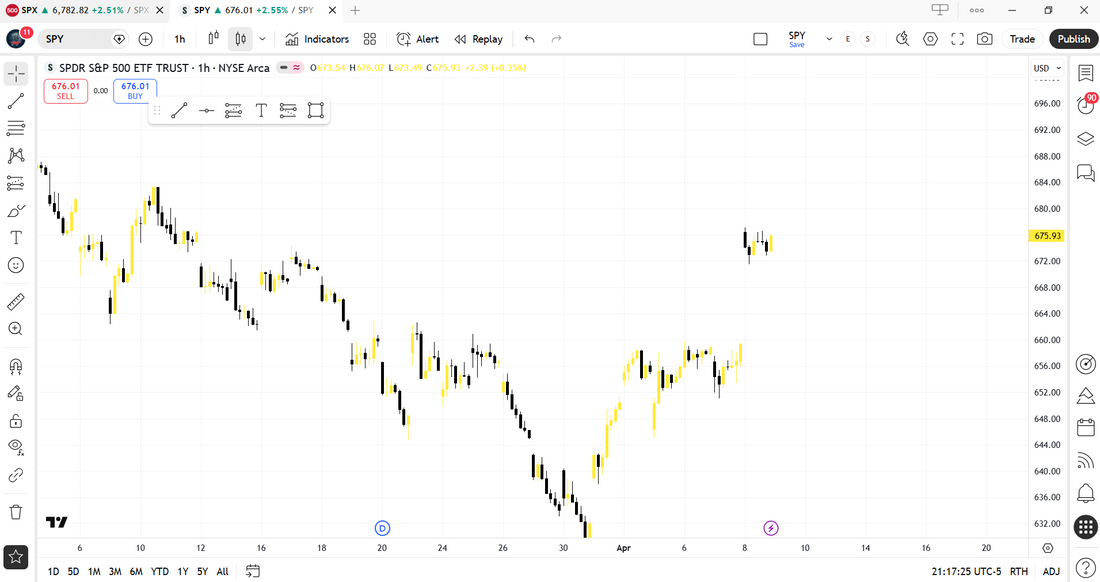The height and width of the screenshot is (582, 1100).
Task: Click the link drawings icon
Action: tap(16, 475)
